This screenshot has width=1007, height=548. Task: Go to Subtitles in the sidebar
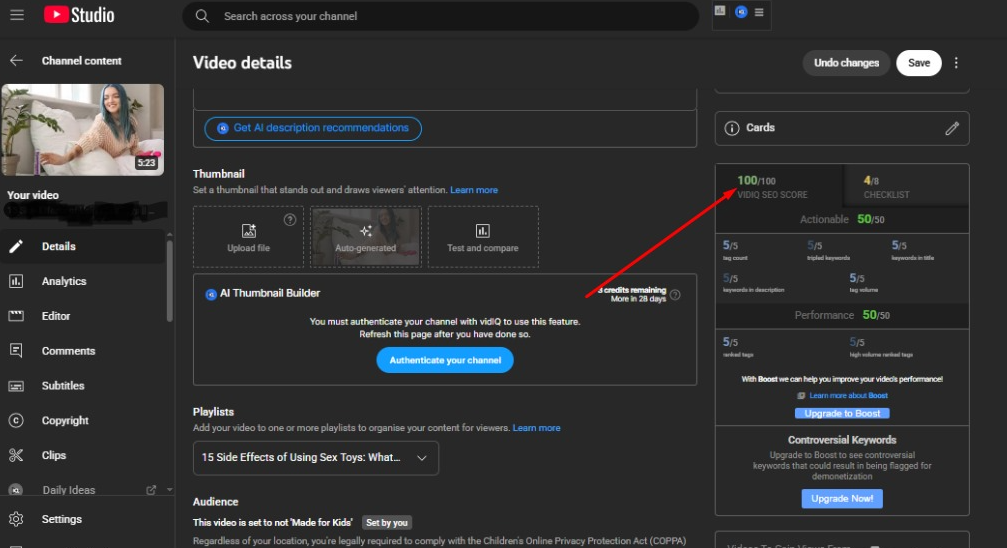pyautogui.click(x=63, y=386)
